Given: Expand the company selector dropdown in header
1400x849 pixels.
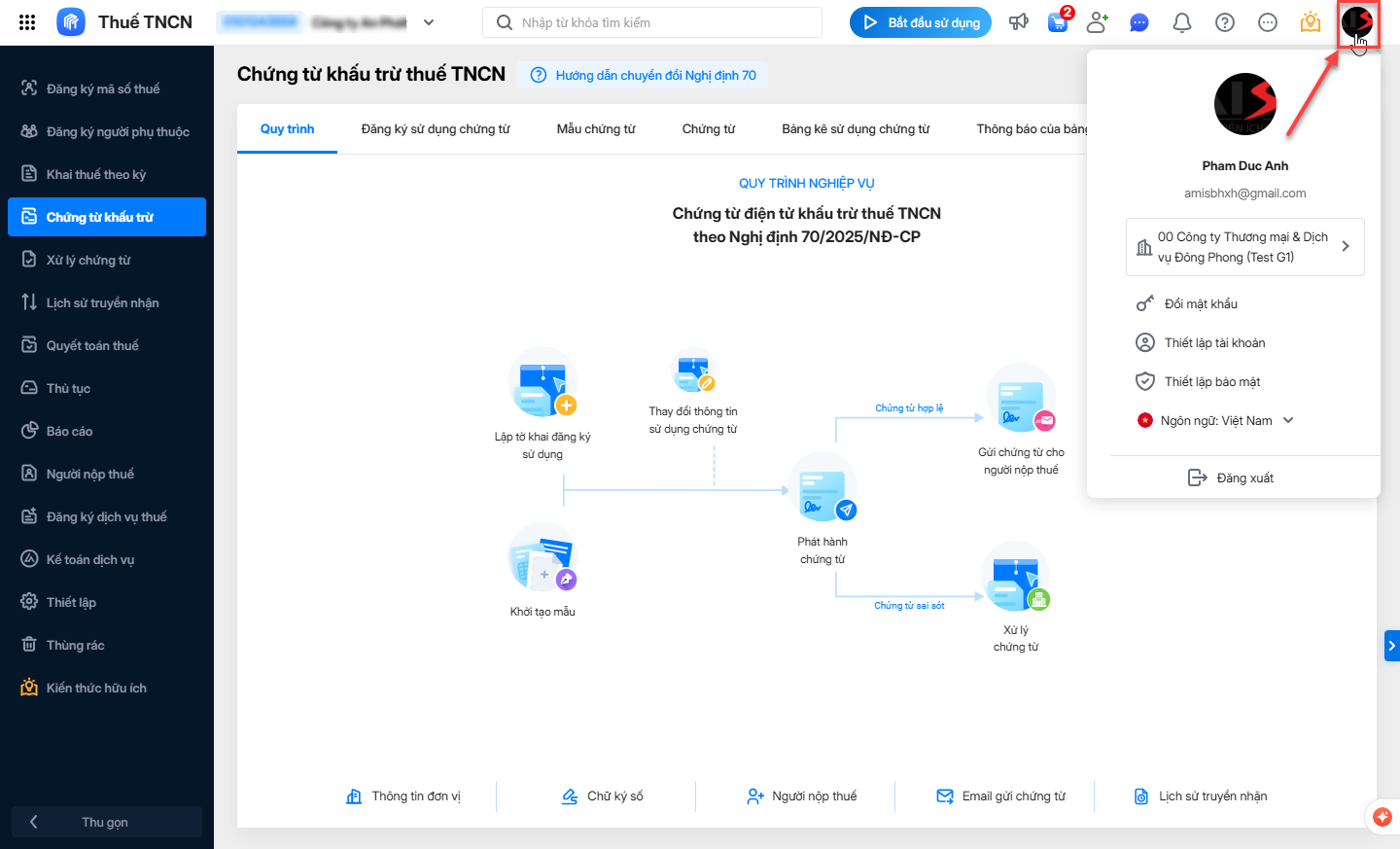Looking at the screenshot, I should [x=429, y=22].
